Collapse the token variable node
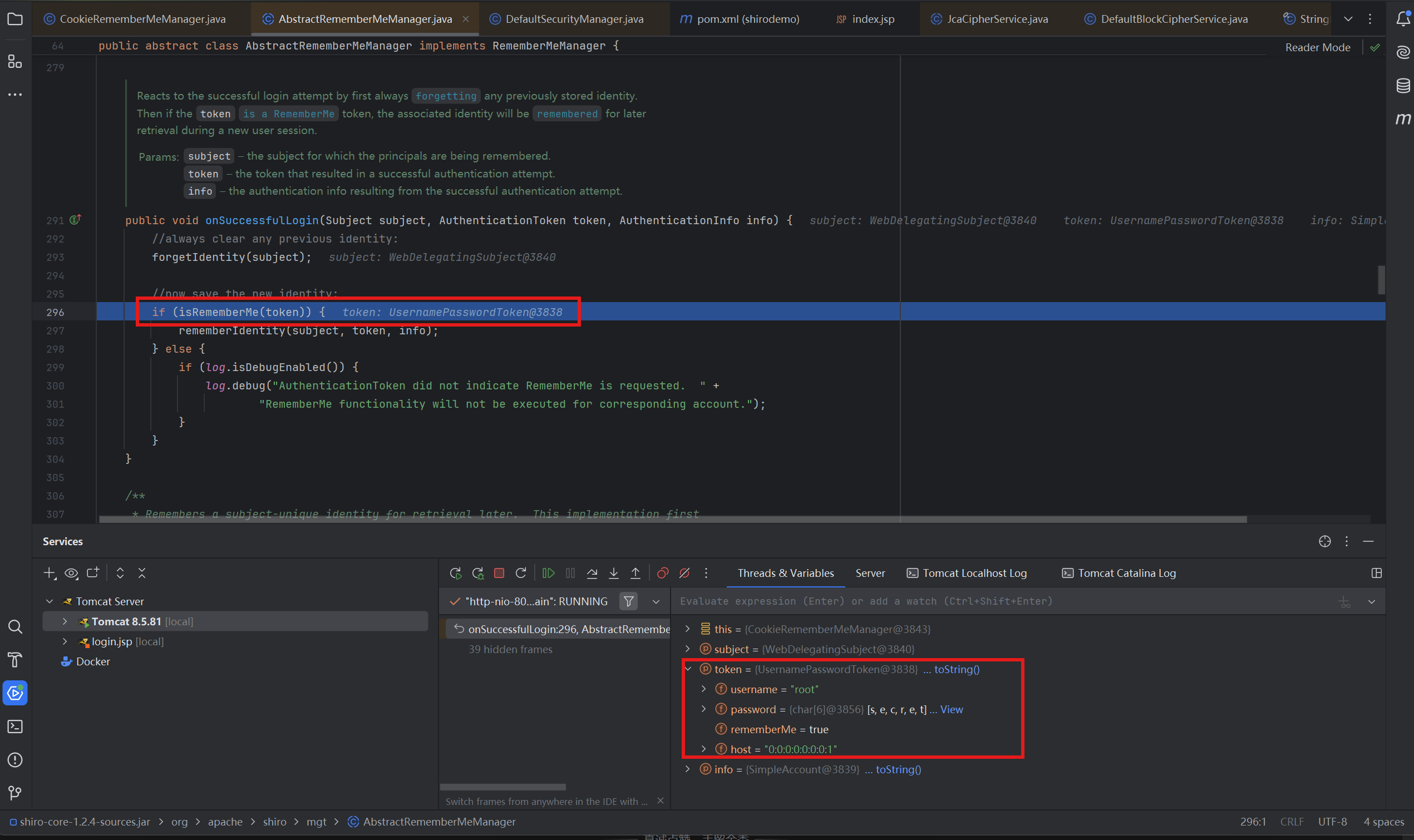This screenshot has height=840, width=1414. coord(688,669)
